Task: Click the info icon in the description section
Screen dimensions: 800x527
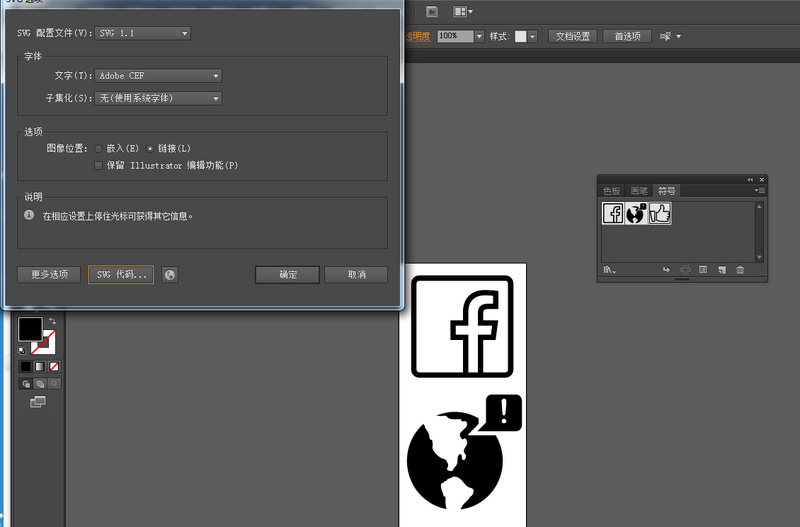Action: coord(29,215)
